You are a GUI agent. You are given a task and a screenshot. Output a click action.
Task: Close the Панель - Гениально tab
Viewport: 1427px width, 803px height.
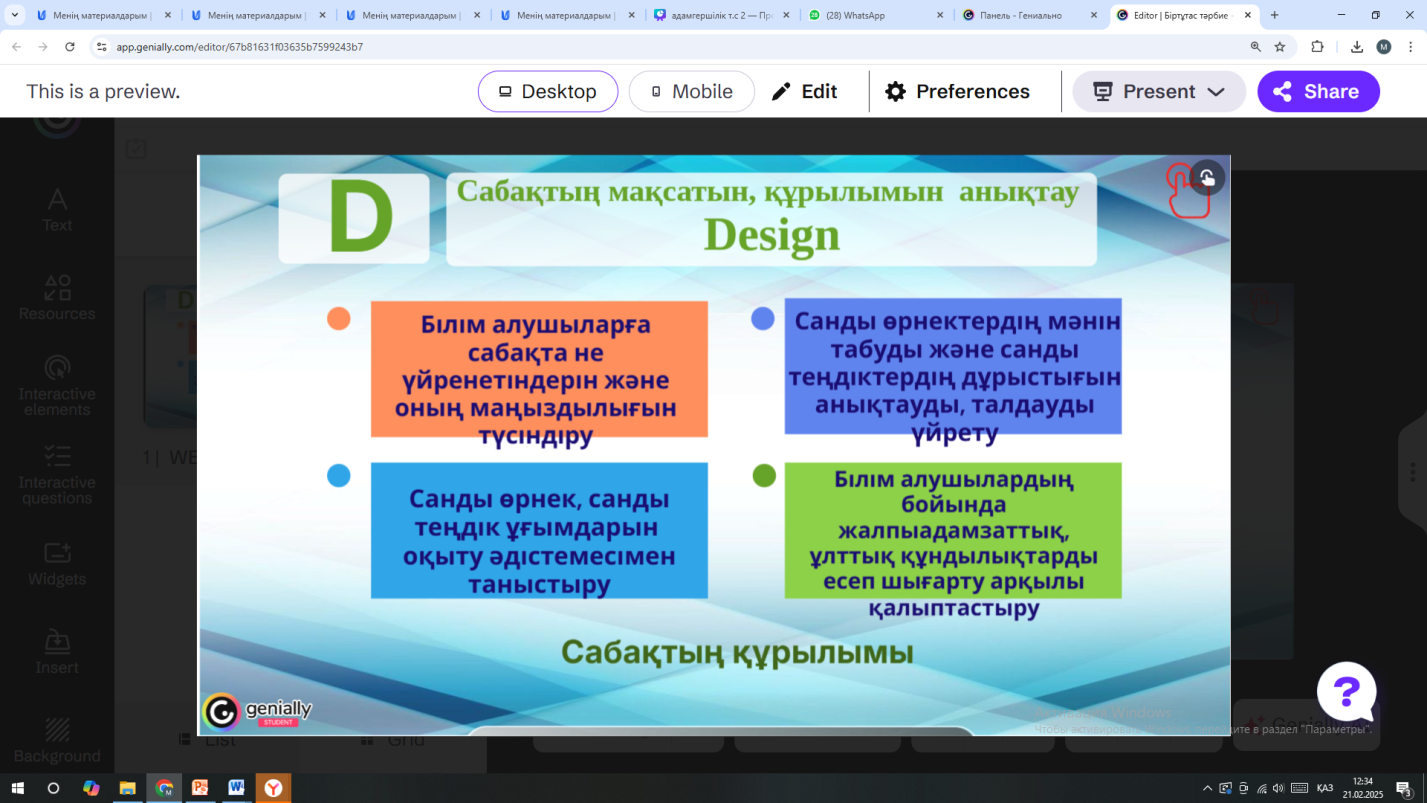1094,15
